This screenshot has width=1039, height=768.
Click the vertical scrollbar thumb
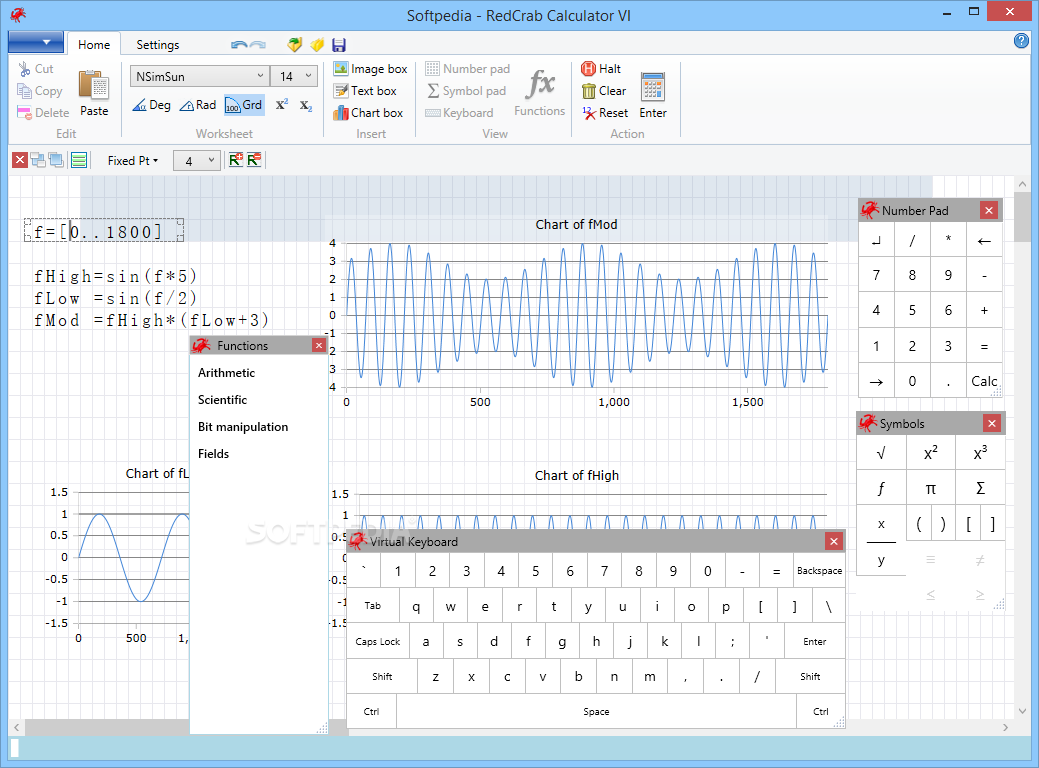1022,217
